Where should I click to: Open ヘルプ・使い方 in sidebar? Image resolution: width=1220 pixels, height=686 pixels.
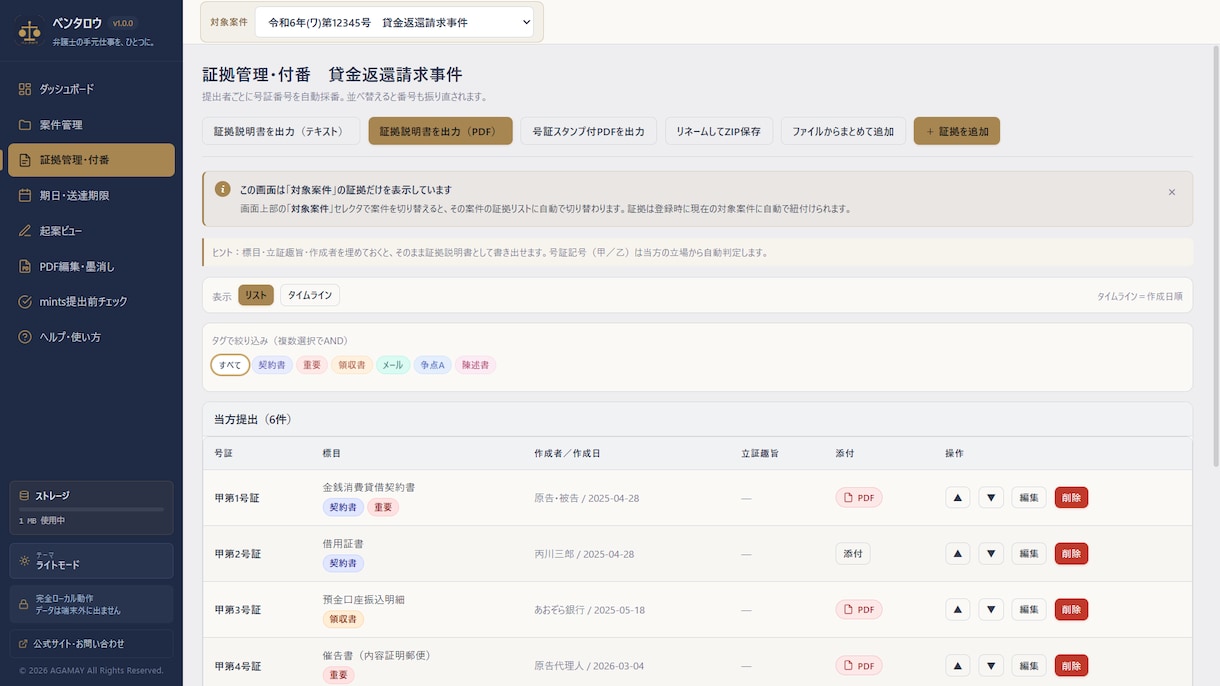click(91, 337)
